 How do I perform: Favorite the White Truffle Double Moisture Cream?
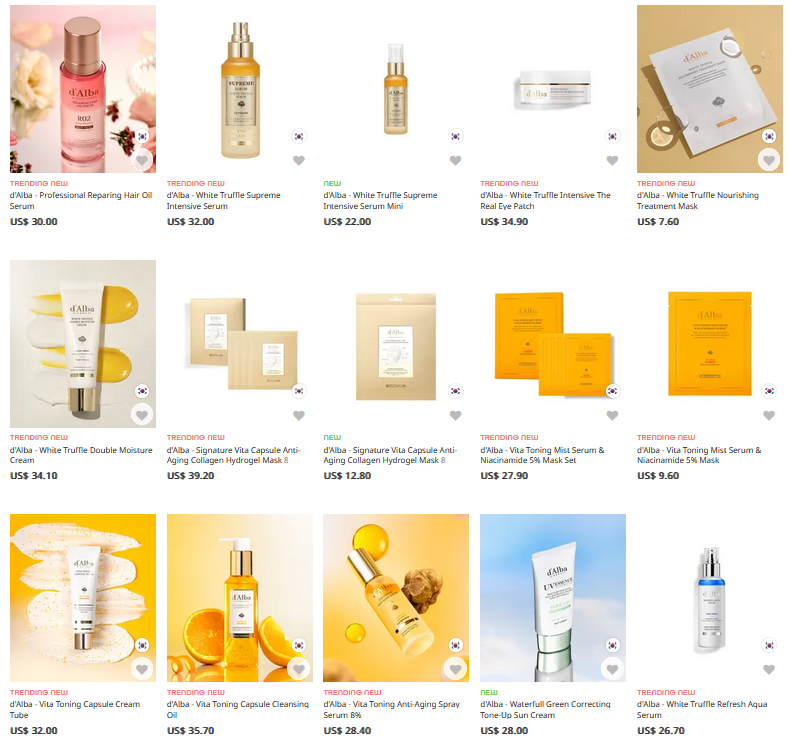tap(142, 416)
